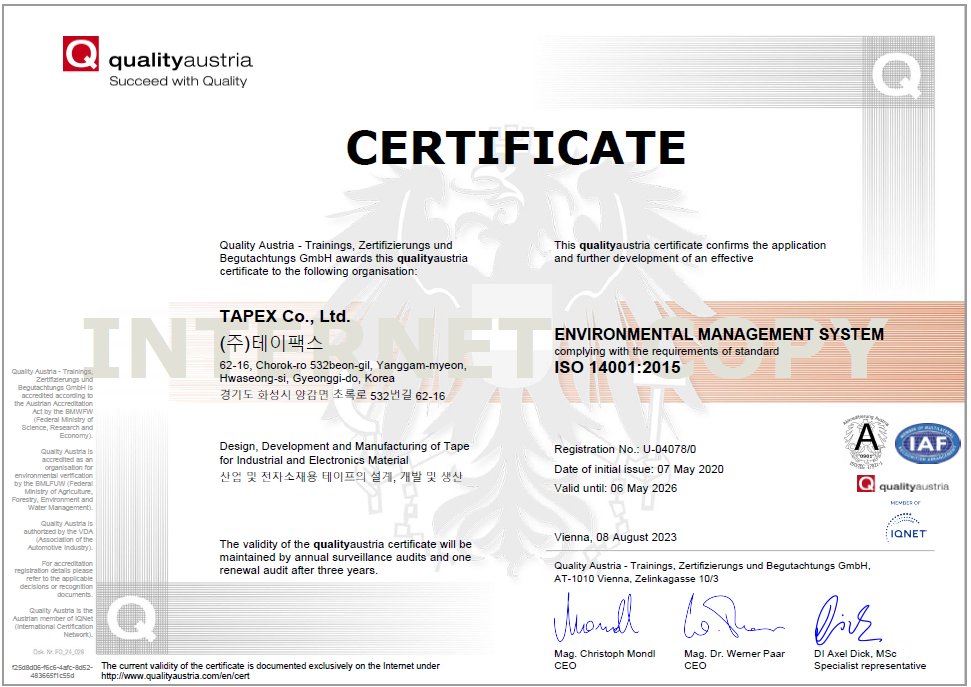
Task: Click 'AT-1010 Vienna, Zelinkagasse 10/3' address
Action: pyautogui.click(x=637, y=579)
